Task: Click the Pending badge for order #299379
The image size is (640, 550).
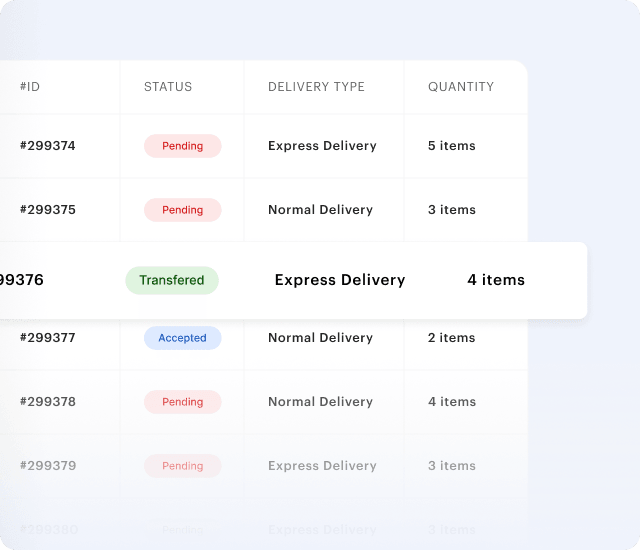Action: 182,466
